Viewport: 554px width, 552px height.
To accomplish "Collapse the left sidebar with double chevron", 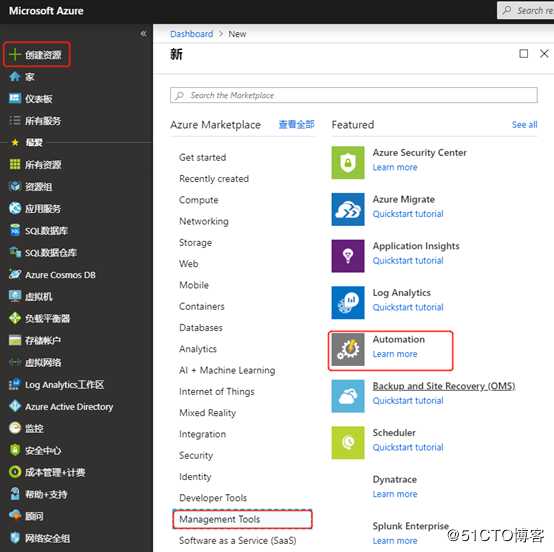I will coord(143,34).
